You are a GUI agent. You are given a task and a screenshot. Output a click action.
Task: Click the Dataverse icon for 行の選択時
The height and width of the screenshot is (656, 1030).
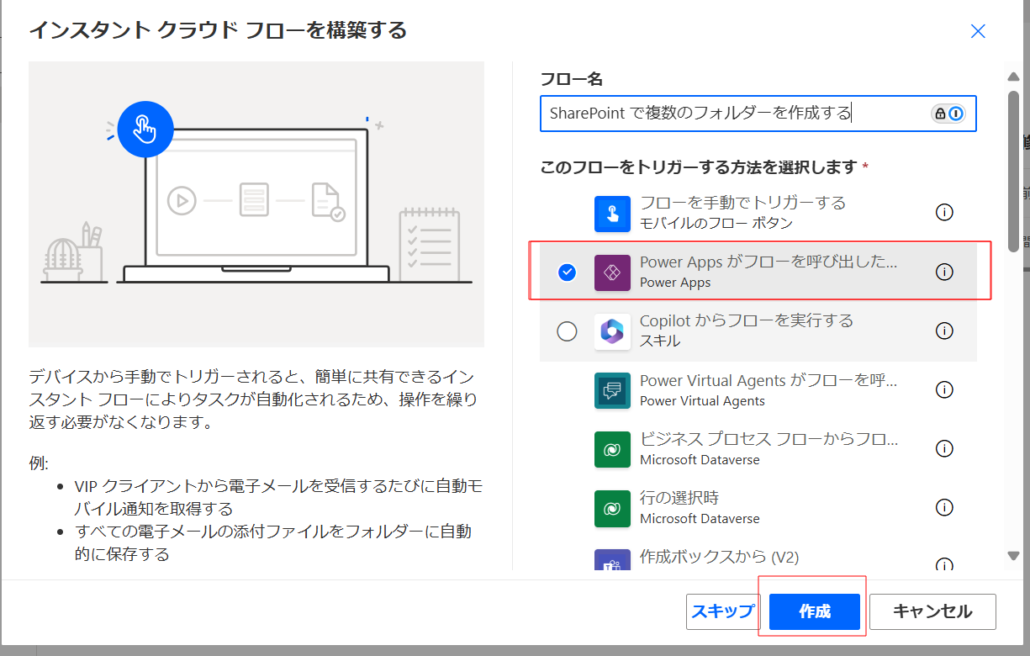612,508
